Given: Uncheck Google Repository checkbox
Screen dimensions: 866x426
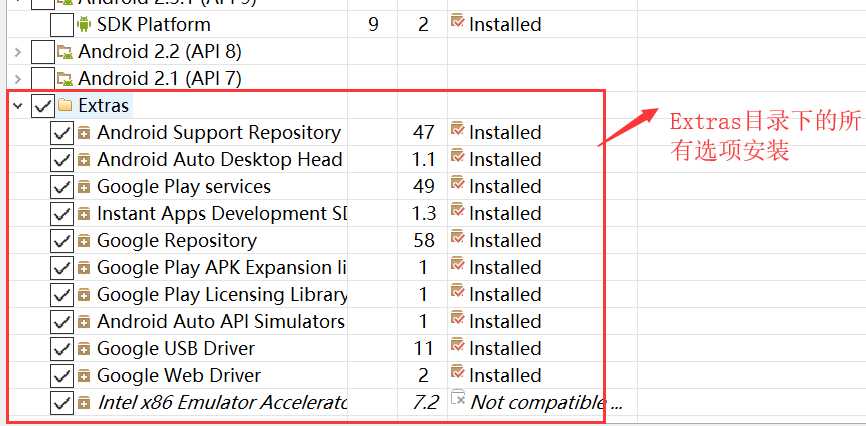Looking at the screenshot, I should point(61,241).
